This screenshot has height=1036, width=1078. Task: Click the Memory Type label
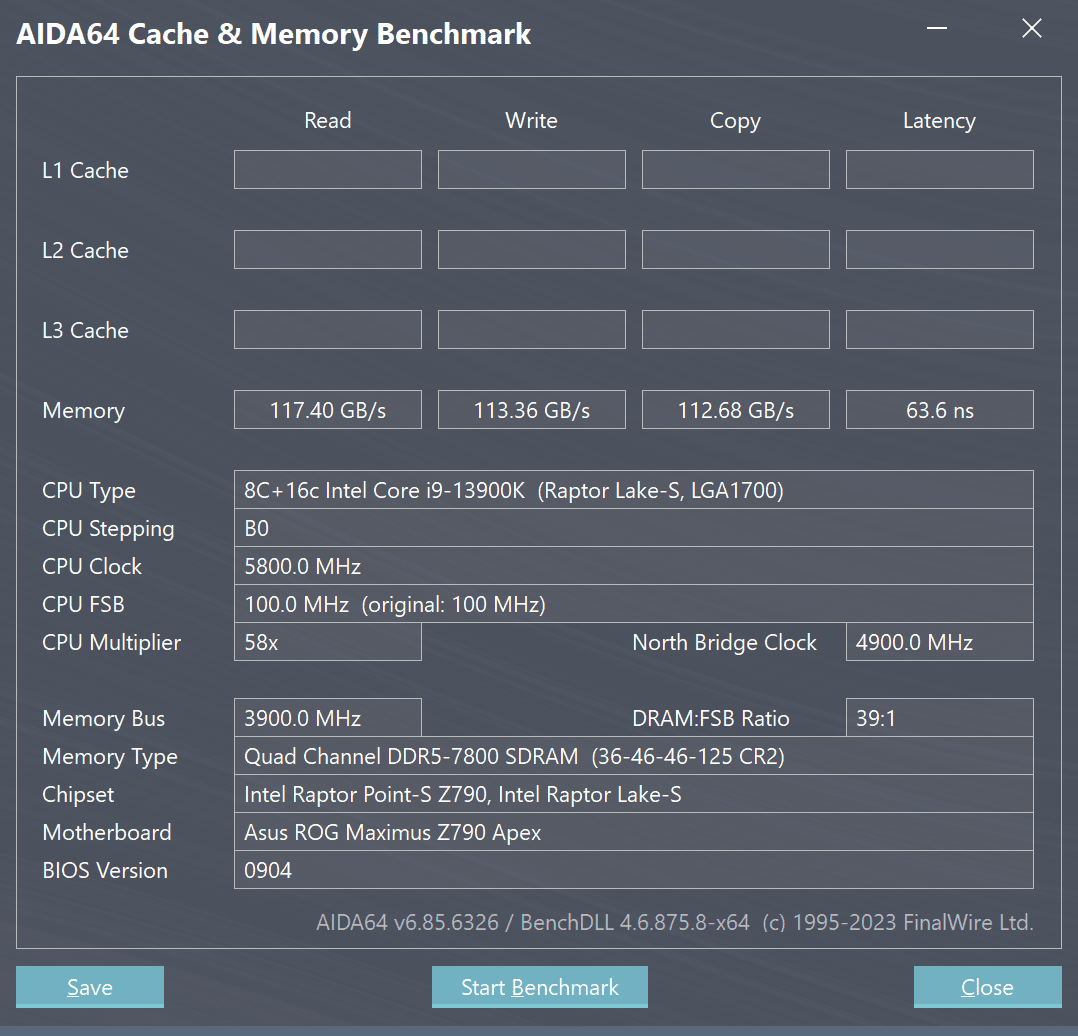[x=110, y=757]
